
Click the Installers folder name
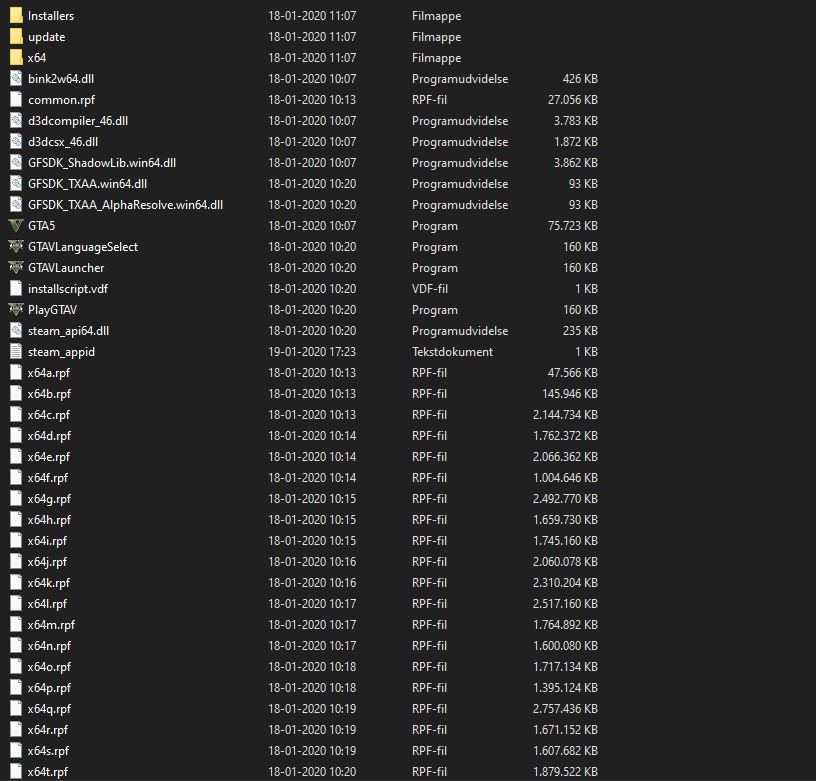coord(51,16)
